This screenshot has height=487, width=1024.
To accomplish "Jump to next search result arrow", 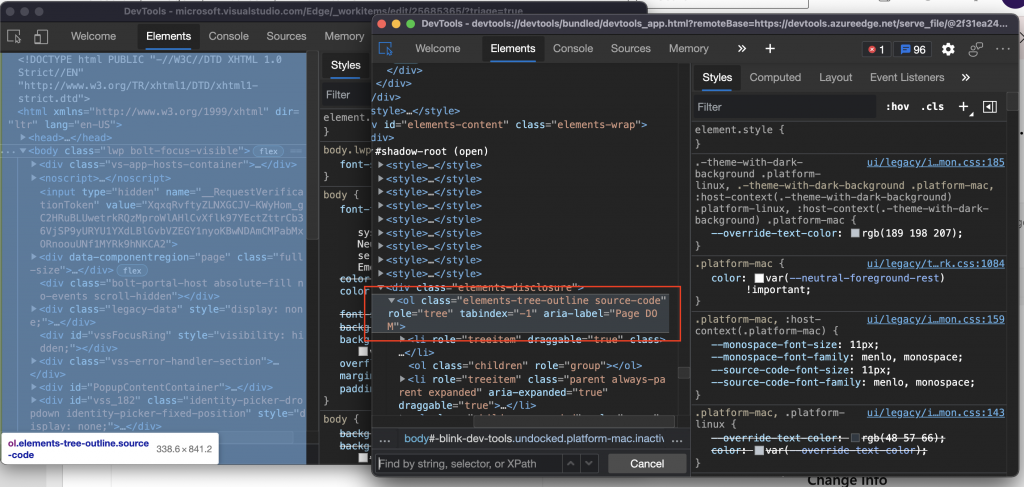I will click(590, 463).
